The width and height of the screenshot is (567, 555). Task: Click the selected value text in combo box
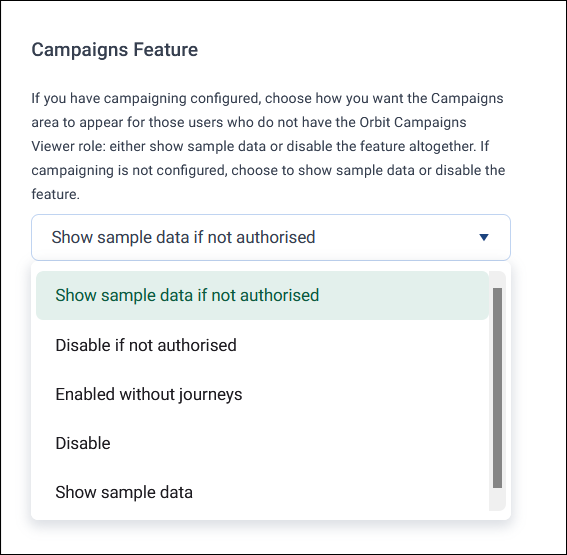coord(183,237)
